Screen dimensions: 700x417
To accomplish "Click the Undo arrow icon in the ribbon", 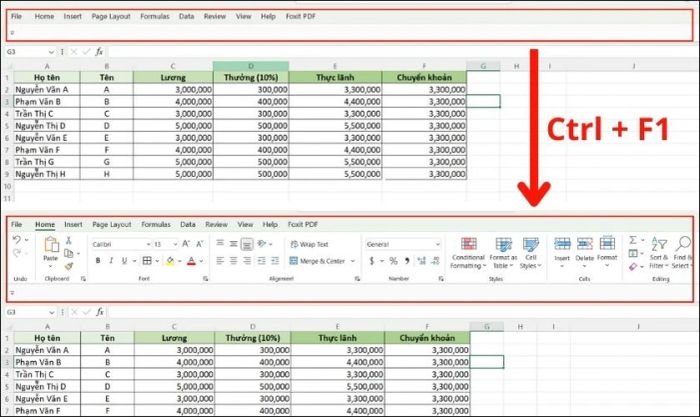I will pyautogui.click(x=17, y=240).
